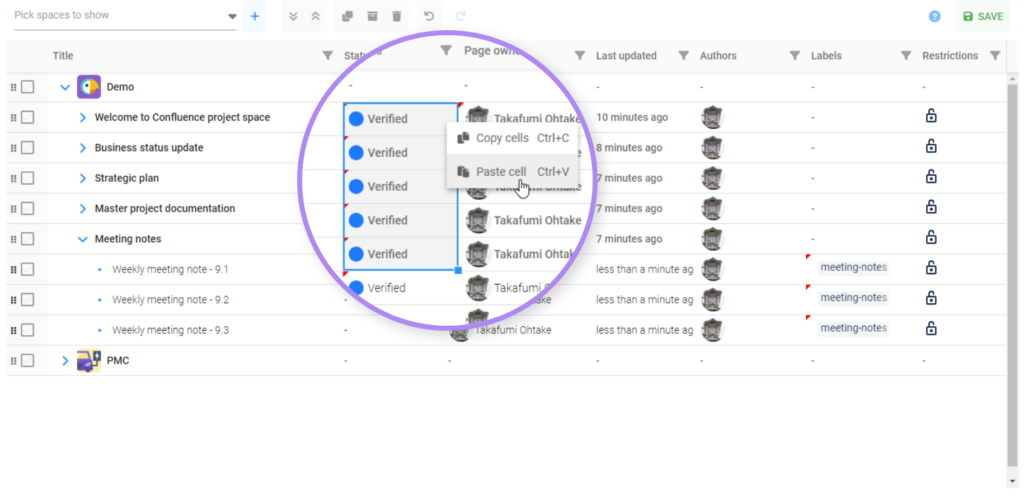
Task: Tick checkbox for Master project documentation
Action: click(x=27, y=208)
